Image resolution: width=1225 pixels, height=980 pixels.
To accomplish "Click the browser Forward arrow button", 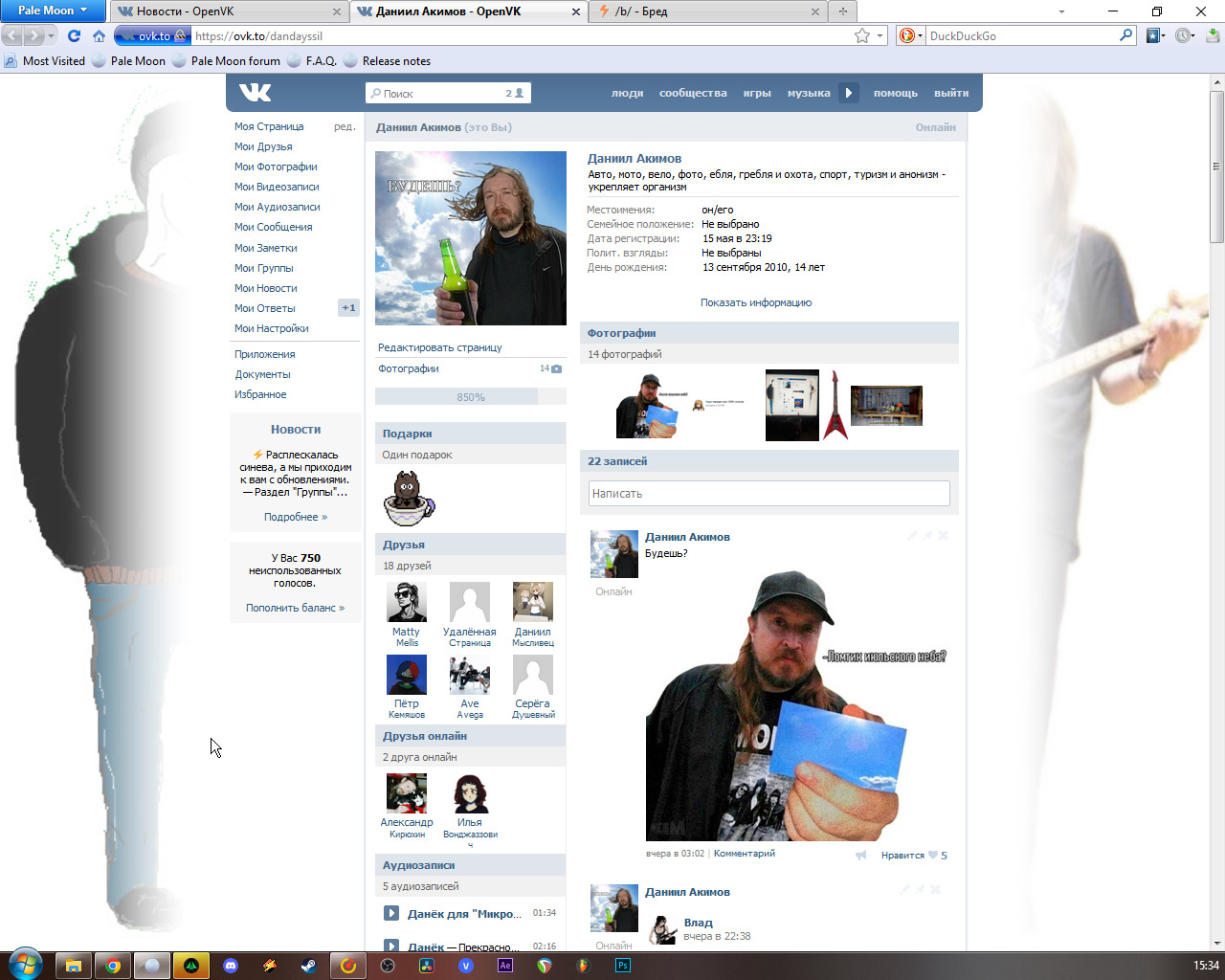I will pyautogui.click(x=33, y=35).
